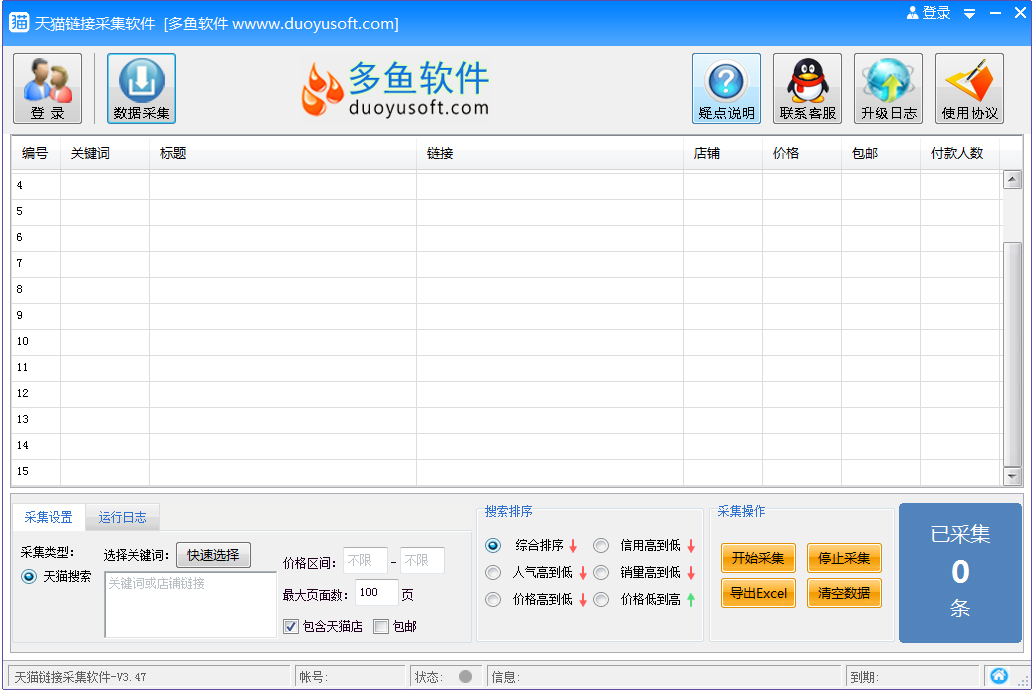Select 销量高到低 sort option

[601, 572]
